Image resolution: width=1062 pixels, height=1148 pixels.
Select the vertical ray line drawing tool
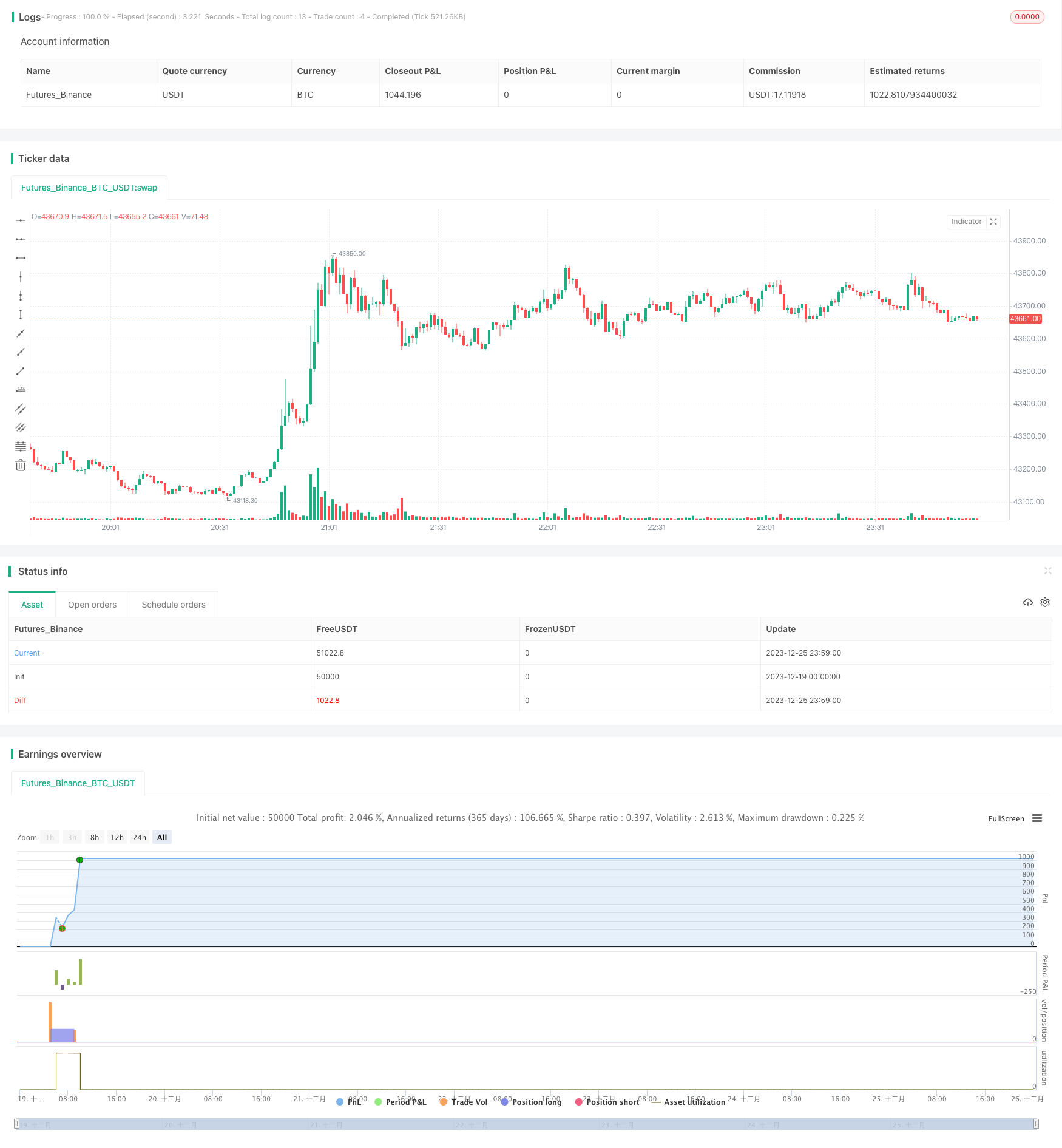21,296
